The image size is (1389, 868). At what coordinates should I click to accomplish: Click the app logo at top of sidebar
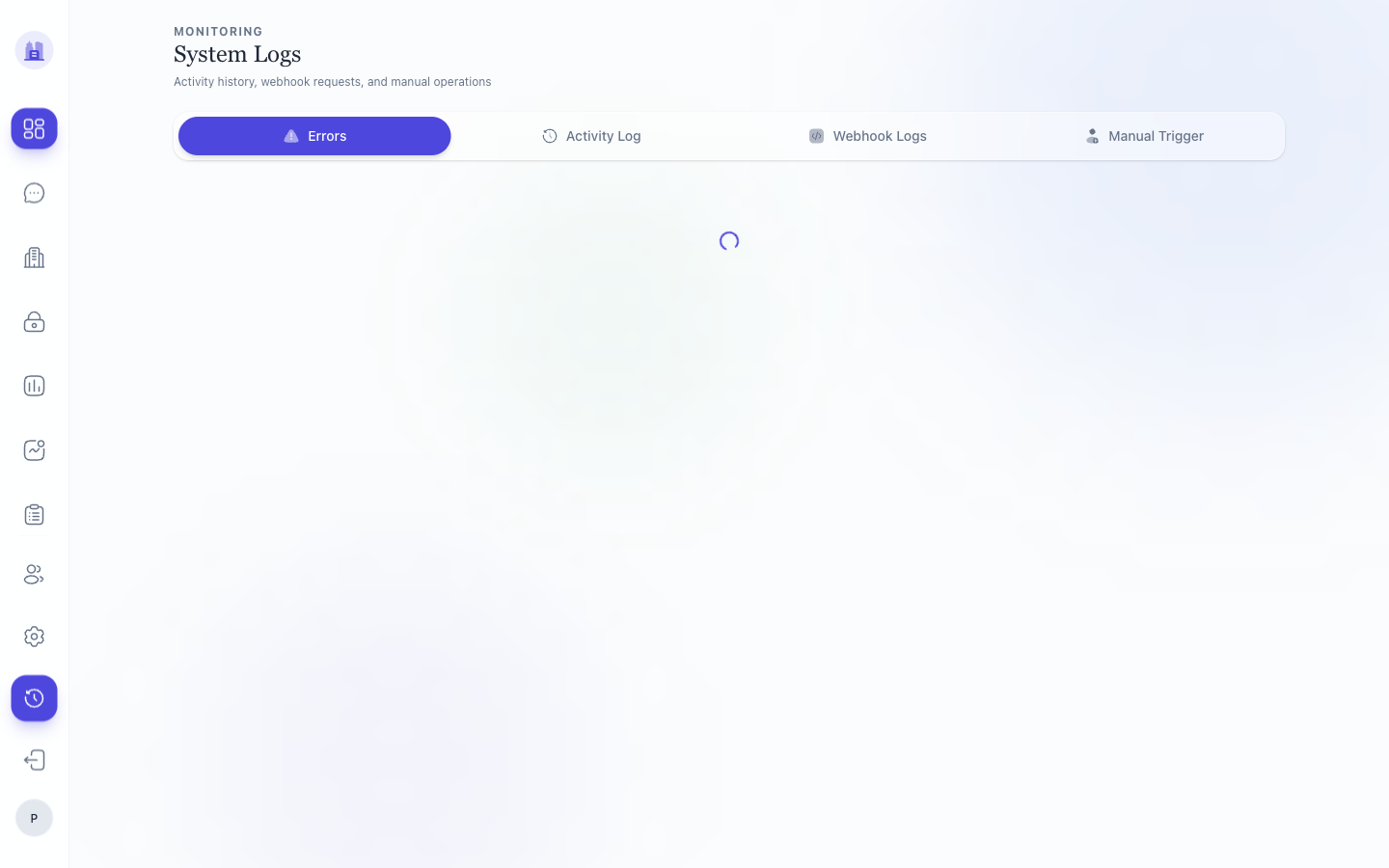pos(34,50)
